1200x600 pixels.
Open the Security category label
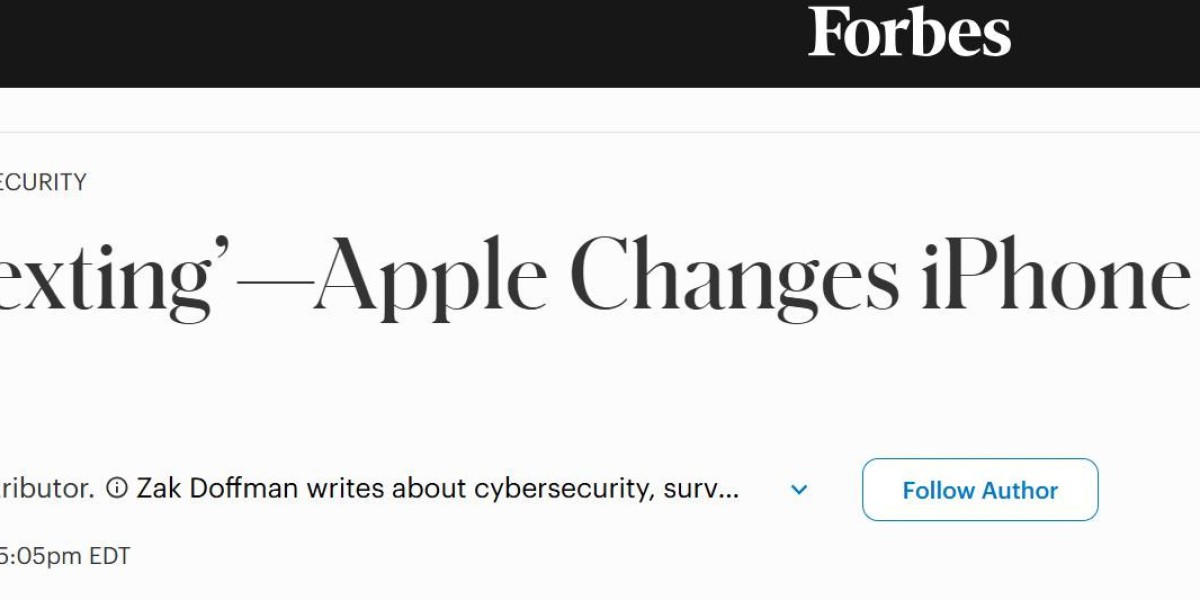pyautogui.click(x=43, y=182)
